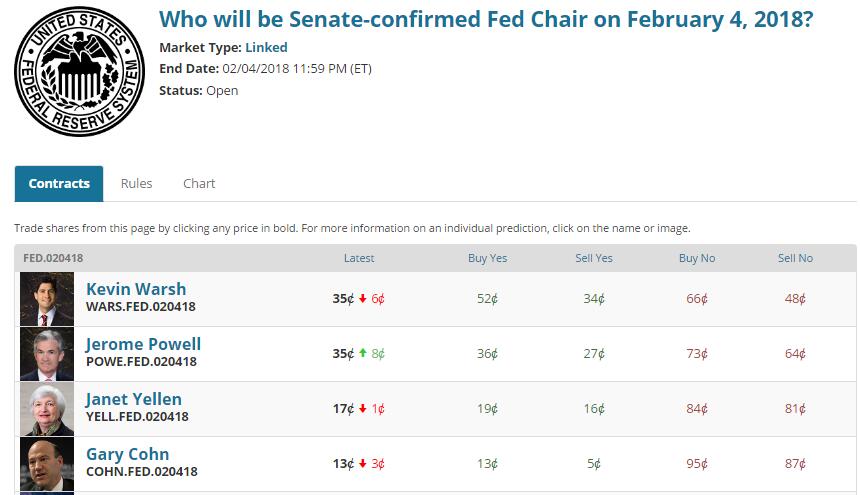Sell No on Kevin Warsh at 48¢
The image size is (860, 495).
pos(795,299)
